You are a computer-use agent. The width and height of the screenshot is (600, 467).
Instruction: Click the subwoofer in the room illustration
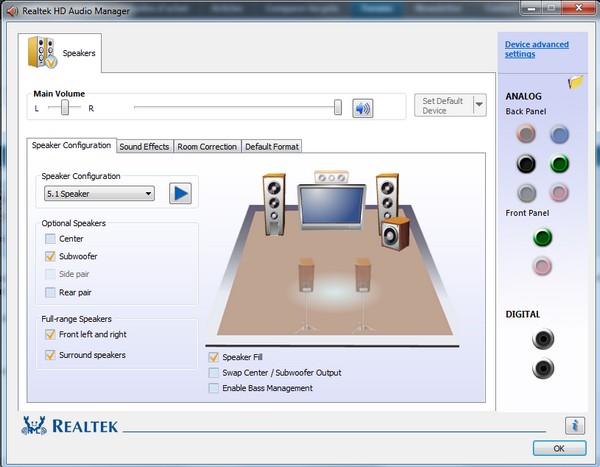point(396,234)
